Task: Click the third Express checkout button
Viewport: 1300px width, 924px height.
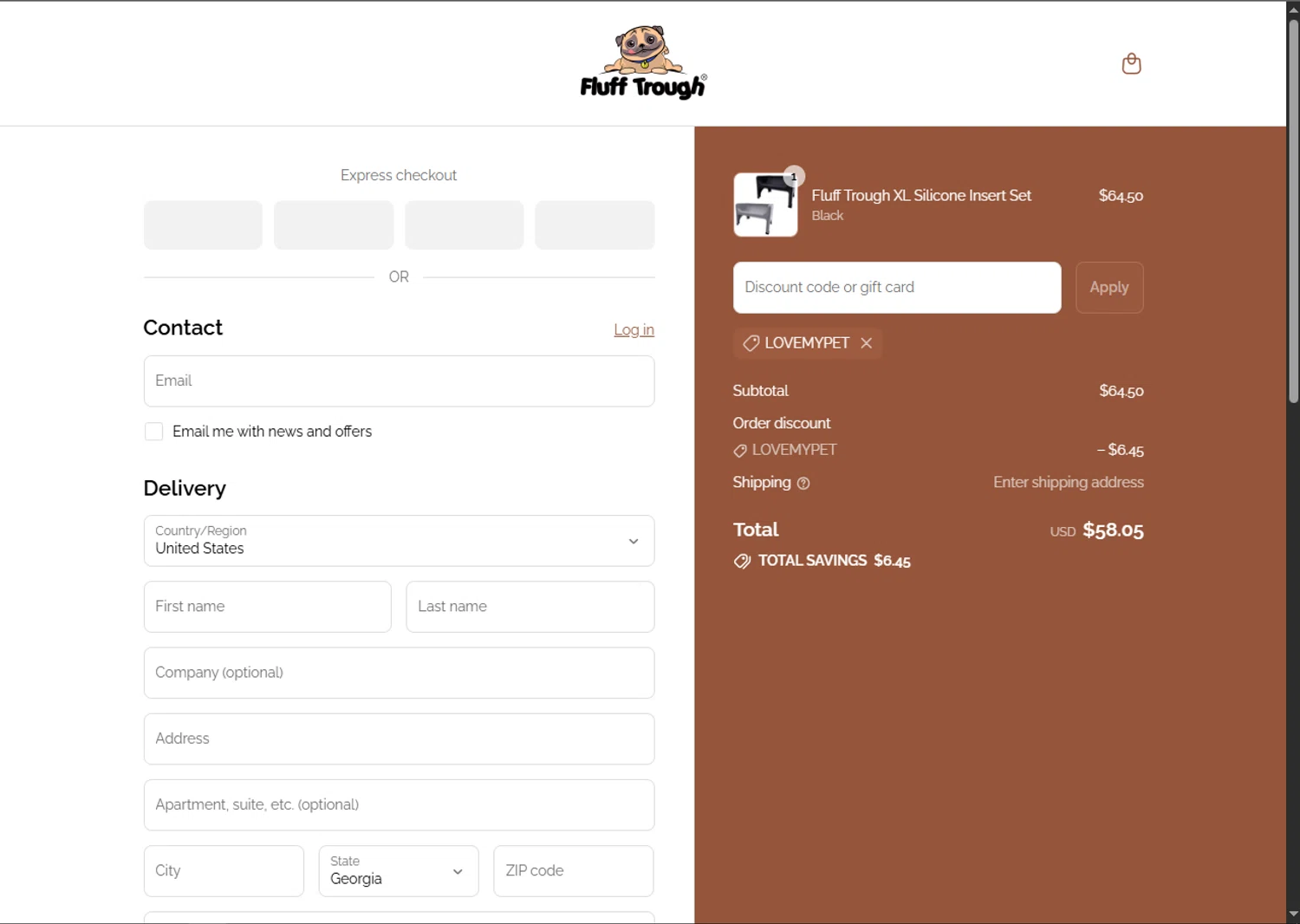Action: (465, 225)
